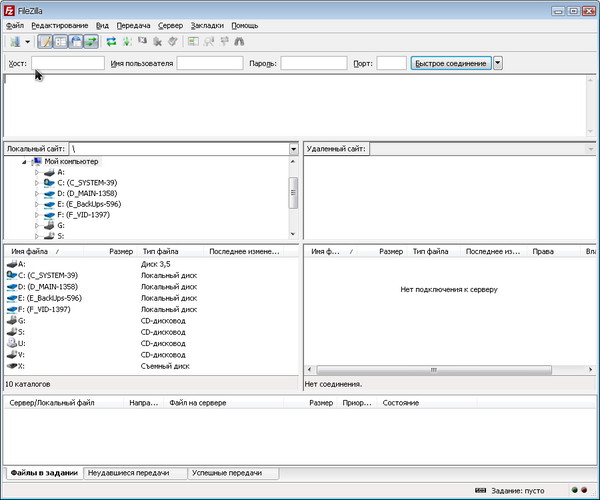Expand the D: (D_MAIN-1358) tree node
Screen dimensions: 600x500
37,194
